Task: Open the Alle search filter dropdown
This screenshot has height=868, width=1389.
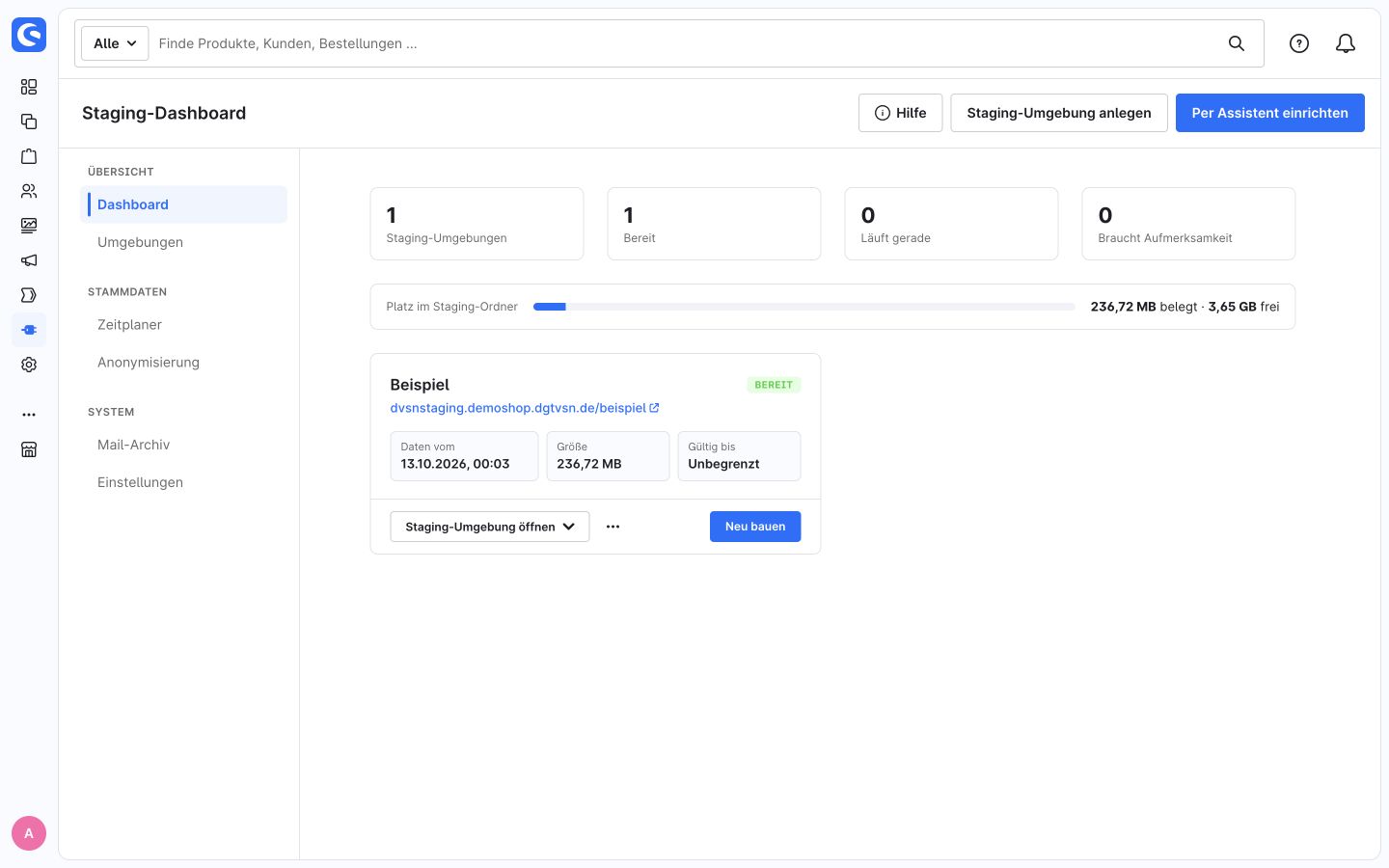Action: pos(115,43)
